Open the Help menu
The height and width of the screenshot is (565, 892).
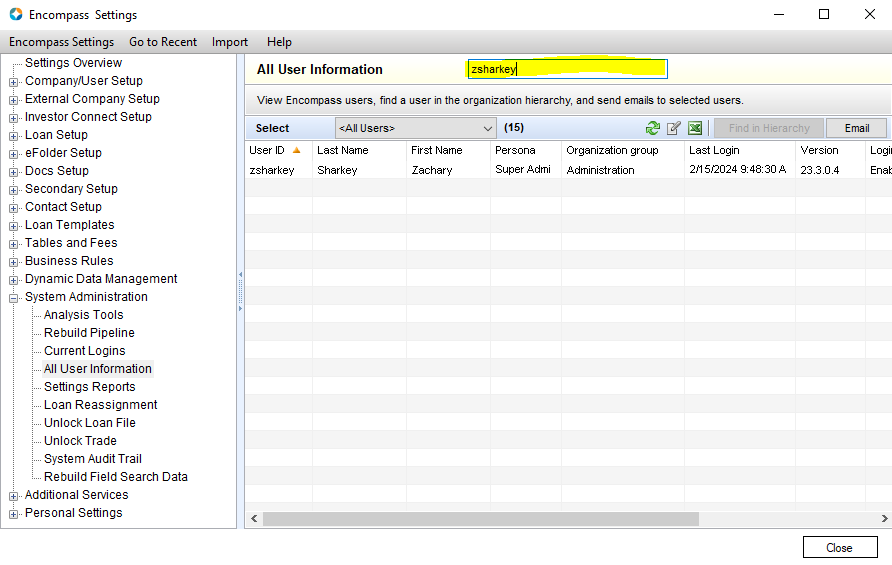click(279, 42)
